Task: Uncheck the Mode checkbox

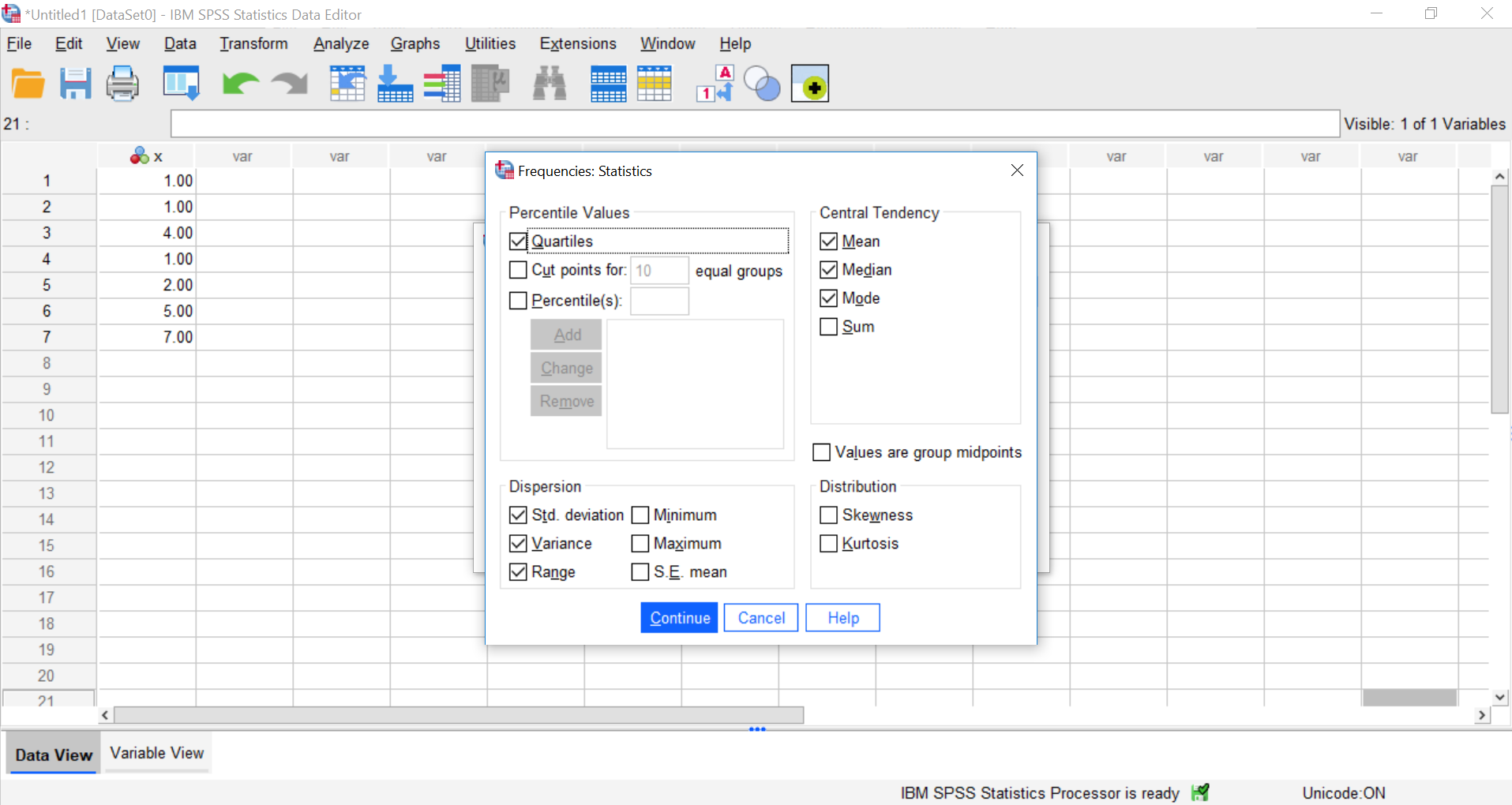Action: pyautogui.click(x=828, y=298)
